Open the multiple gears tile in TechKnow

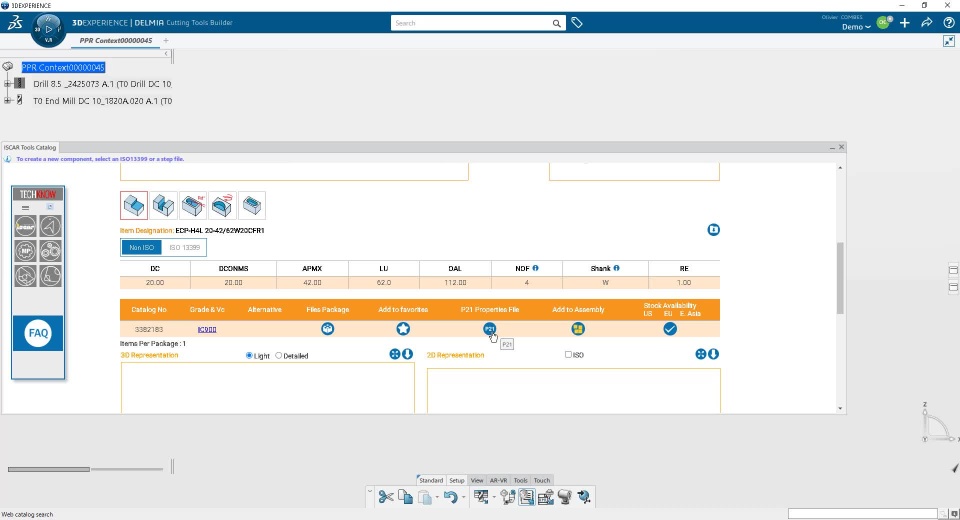51,251
